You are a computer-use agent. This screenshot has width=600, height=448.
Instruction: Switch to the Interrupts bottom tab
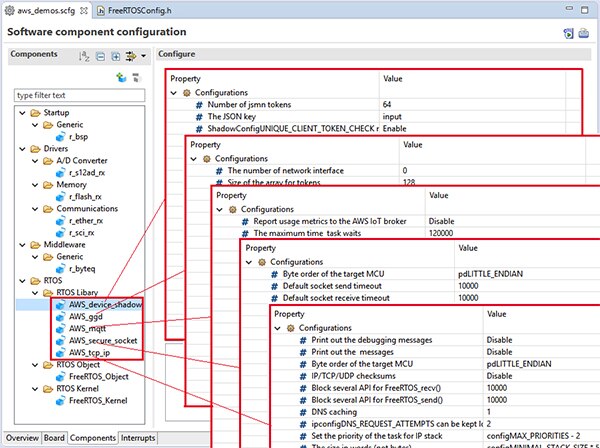coord(138,438)
